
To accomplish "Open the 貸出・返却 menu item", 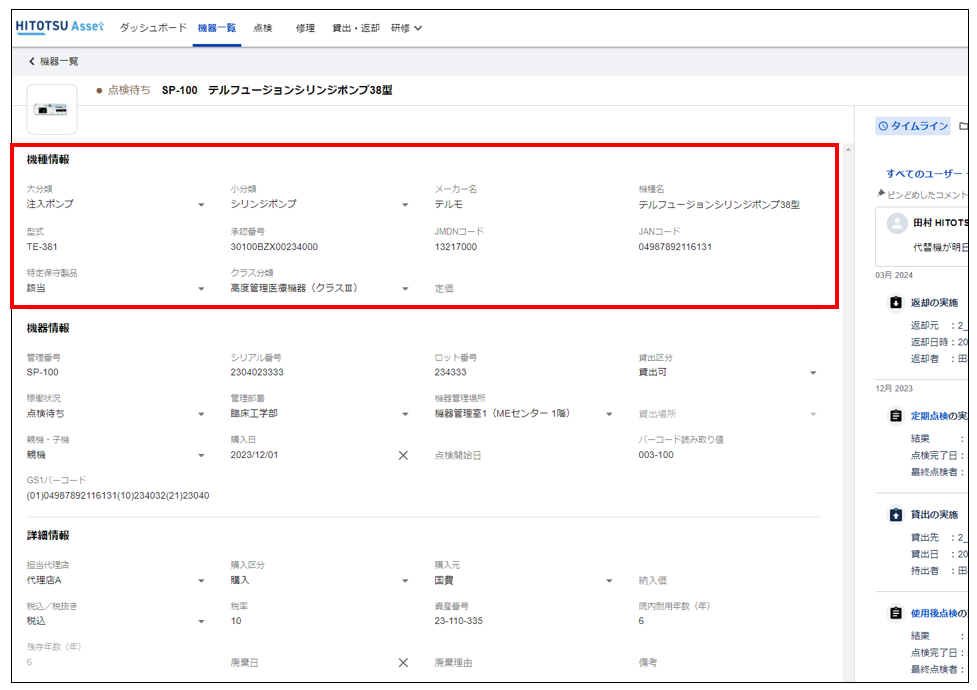I will pyautogui.click(x=356, y=27).
